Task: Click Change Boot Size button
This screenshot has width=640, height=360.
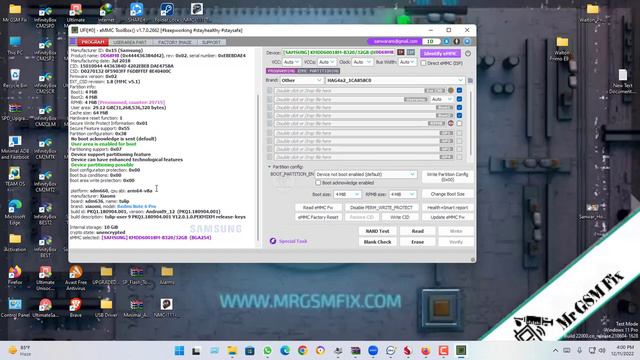Action: click(447, 194)
